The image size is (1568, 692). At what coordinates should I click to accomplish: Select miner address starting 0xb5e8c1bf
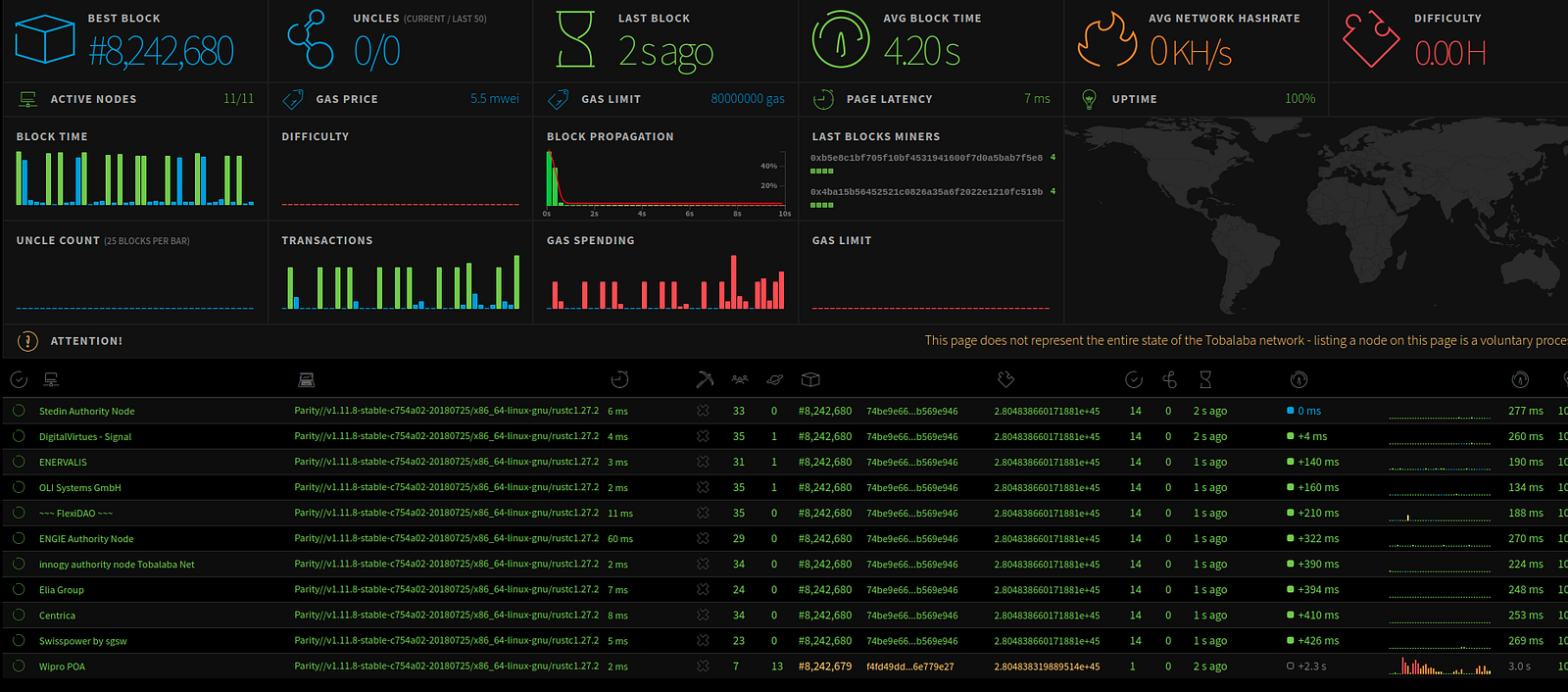(x=926, y=158)
